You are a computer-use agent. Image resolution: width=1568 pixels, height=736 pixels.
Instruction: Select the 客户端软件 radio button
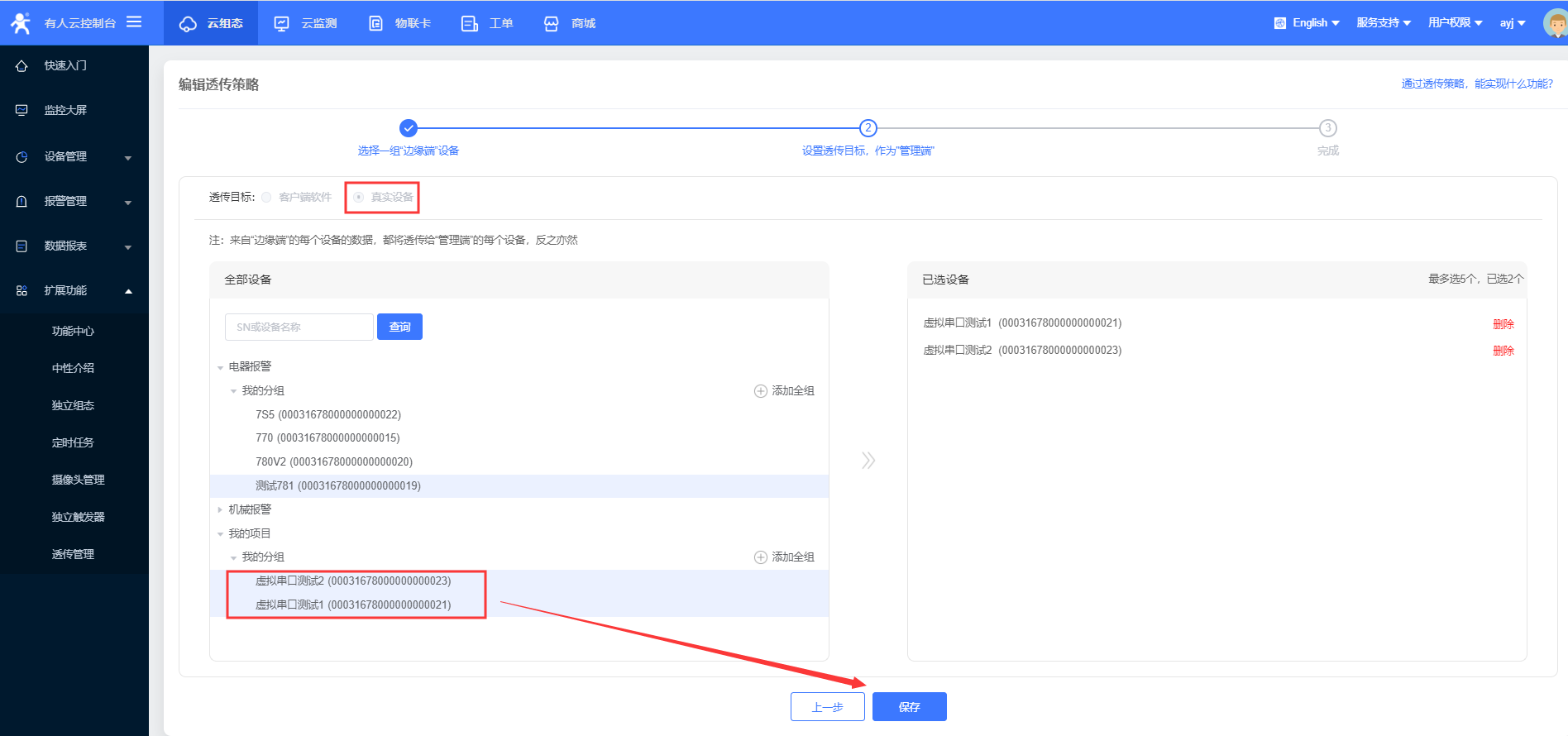pos(266,198)
